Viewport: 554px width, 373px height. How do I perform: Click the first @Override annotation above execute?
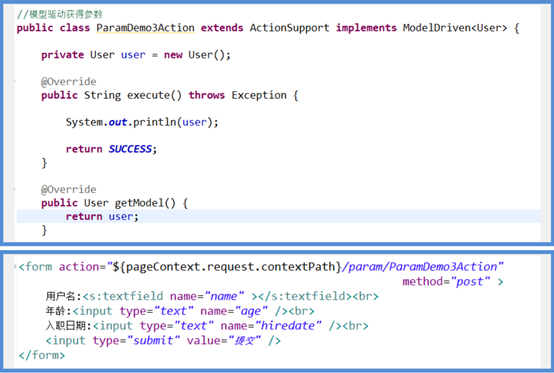point(69,82)
